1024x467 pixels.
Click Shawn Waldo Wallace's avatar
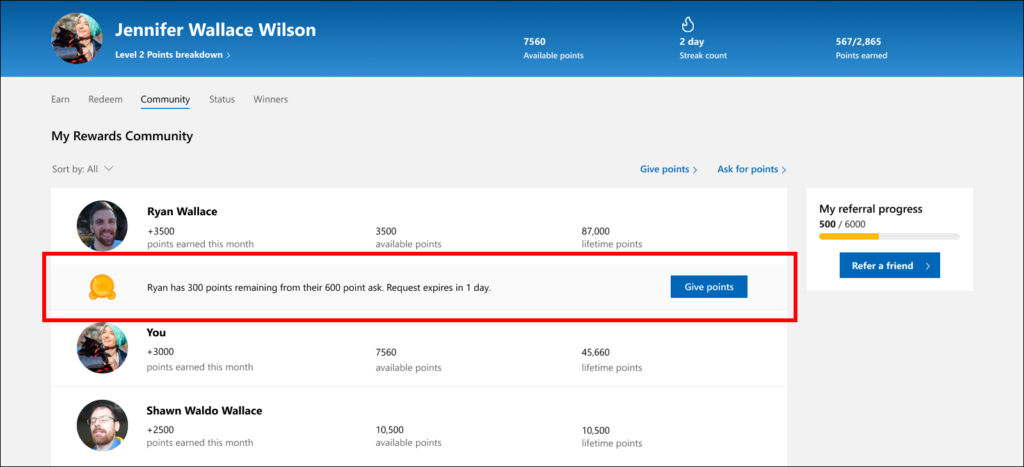pyautogui.click(x=102, y=425)
